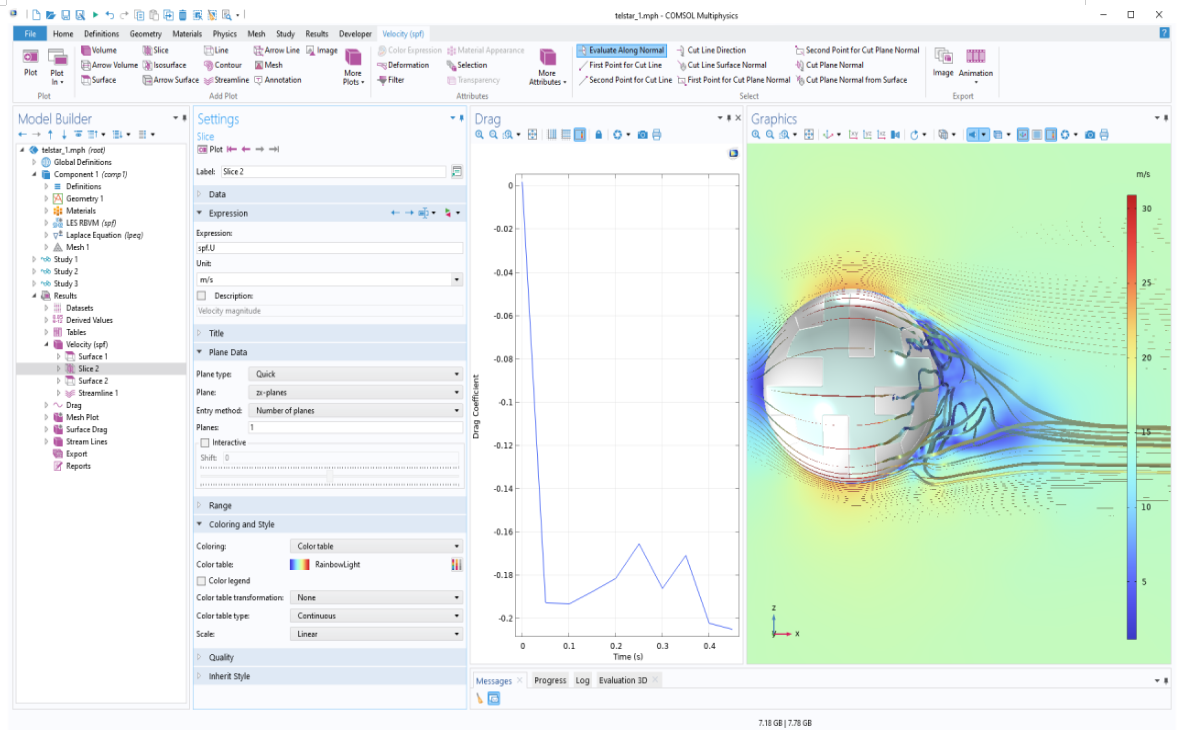Open the color table selector icon
This screenshot has height=730, width=1189.
456,565
